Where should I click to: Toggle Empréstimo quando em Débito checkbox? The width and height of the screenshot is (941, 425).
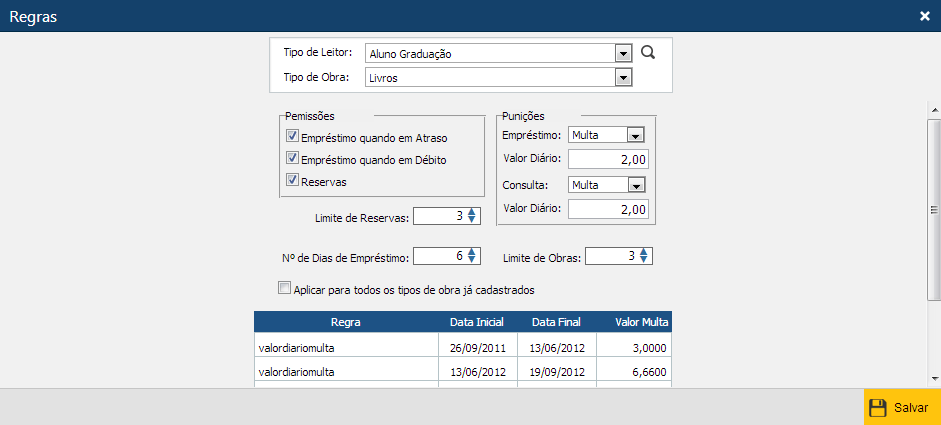293,158
